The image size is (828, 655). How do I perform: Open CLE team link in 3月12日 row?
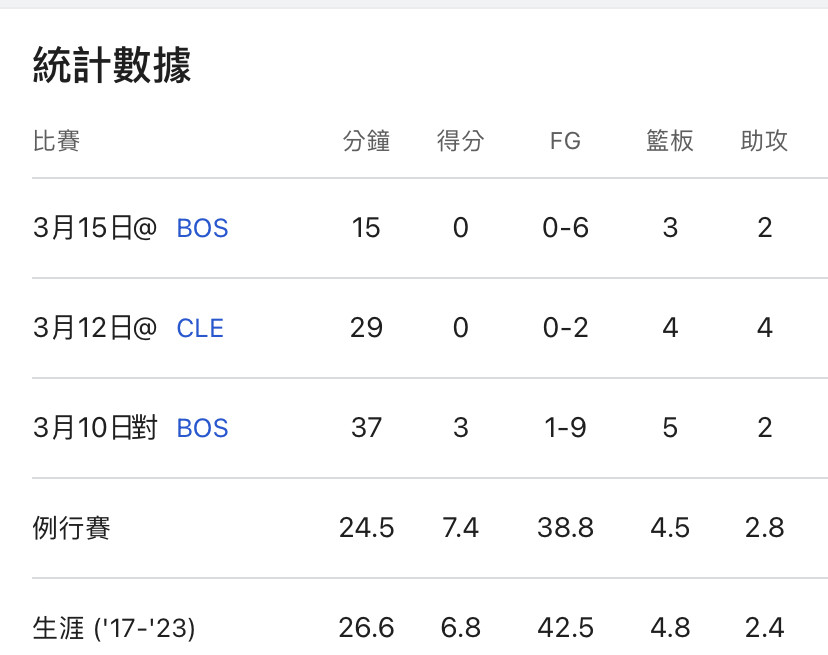200,328
